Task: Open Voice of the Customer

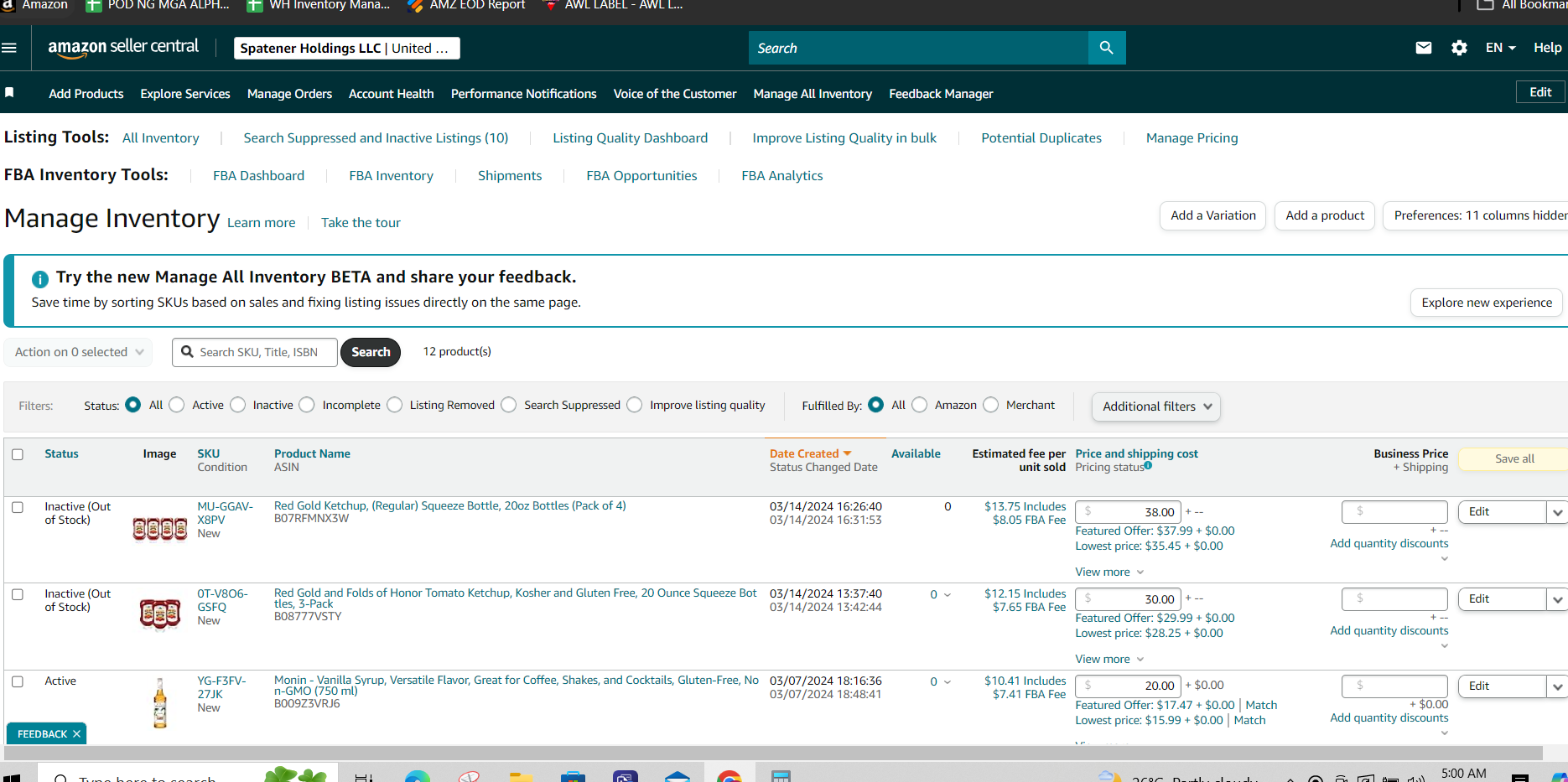Action: point(675,94)
